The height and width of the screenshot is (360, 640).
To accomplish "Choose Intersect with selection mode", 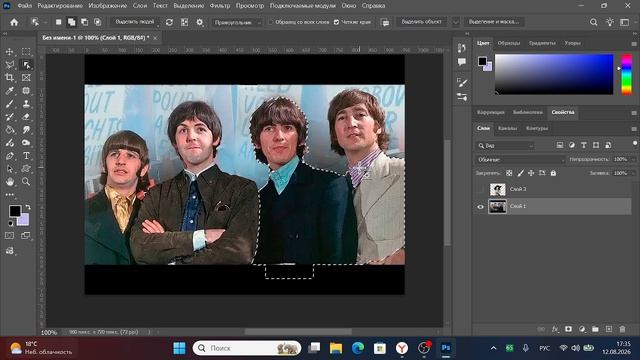I will point(98,22).
